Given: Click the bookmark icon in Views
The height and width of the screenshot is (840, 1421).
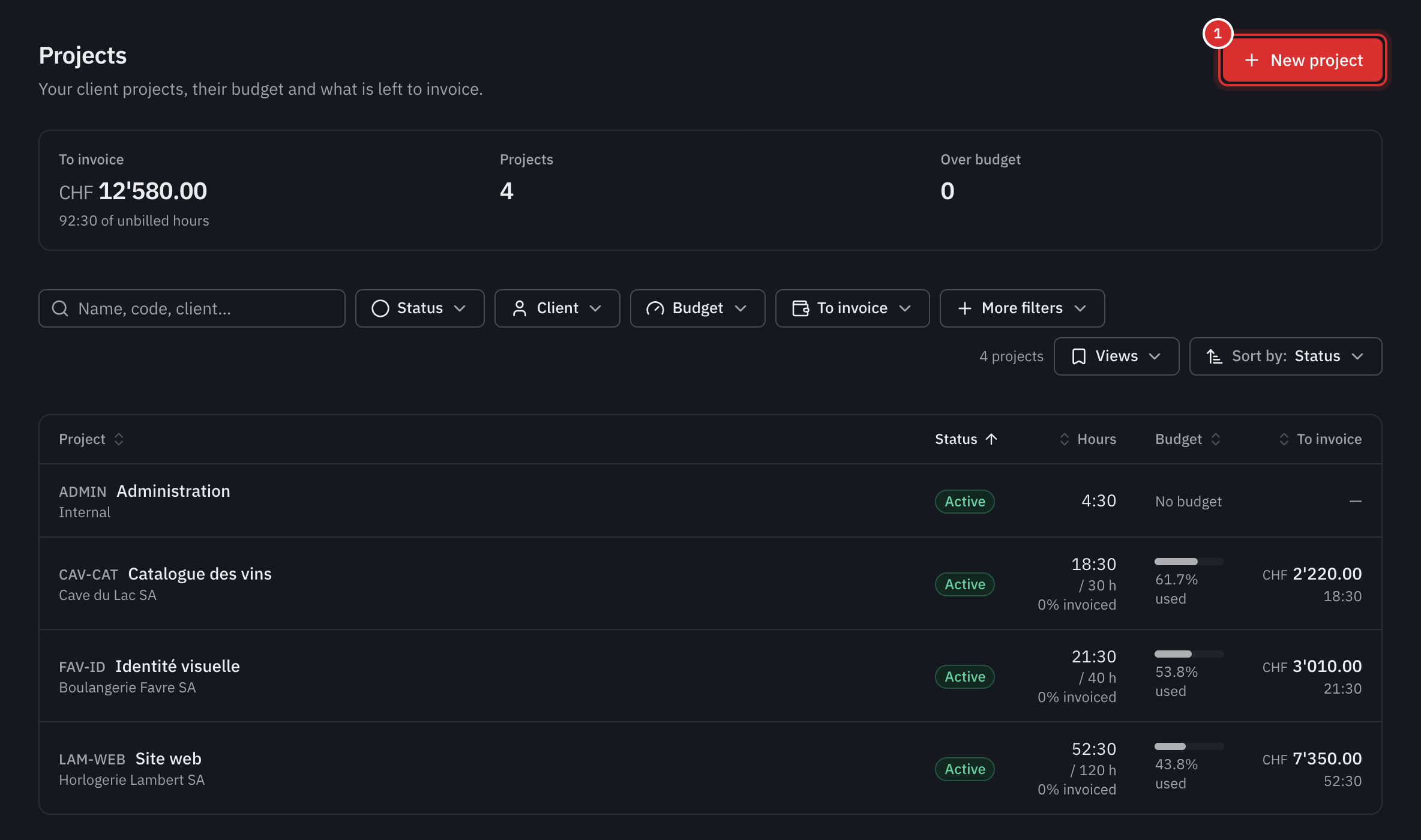Looking at the screenshot, I should click(1079, 356).
